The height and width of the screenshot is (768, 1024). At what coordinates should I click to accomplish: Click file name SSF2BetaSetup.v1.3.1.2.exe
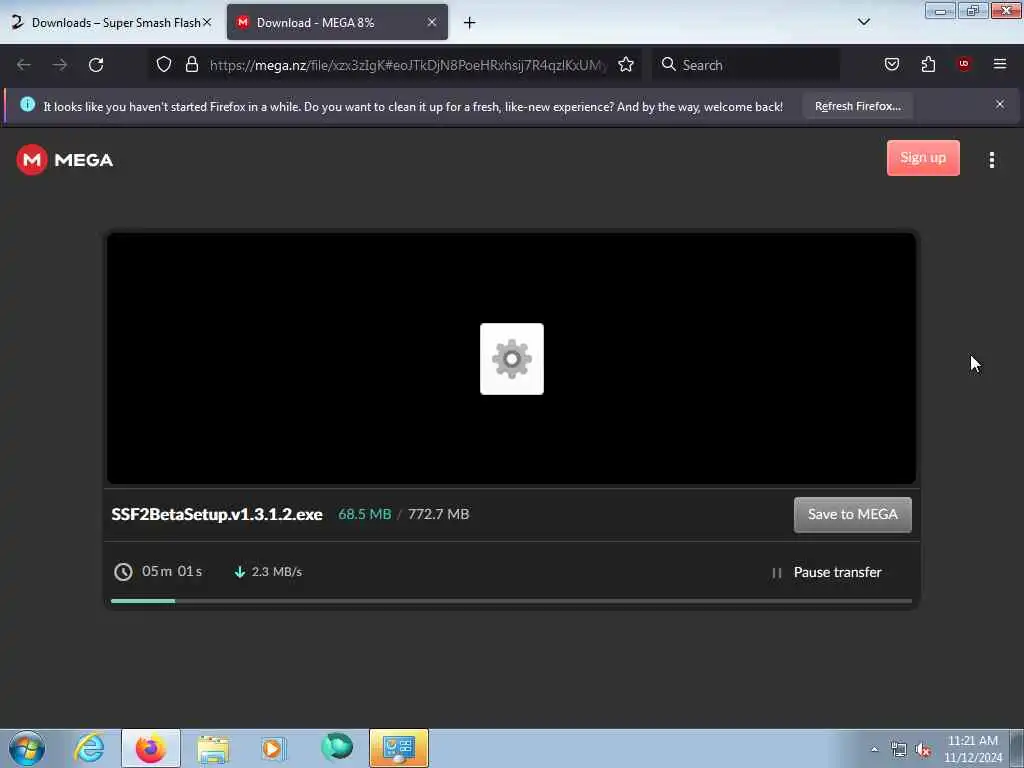pos(217,515)
